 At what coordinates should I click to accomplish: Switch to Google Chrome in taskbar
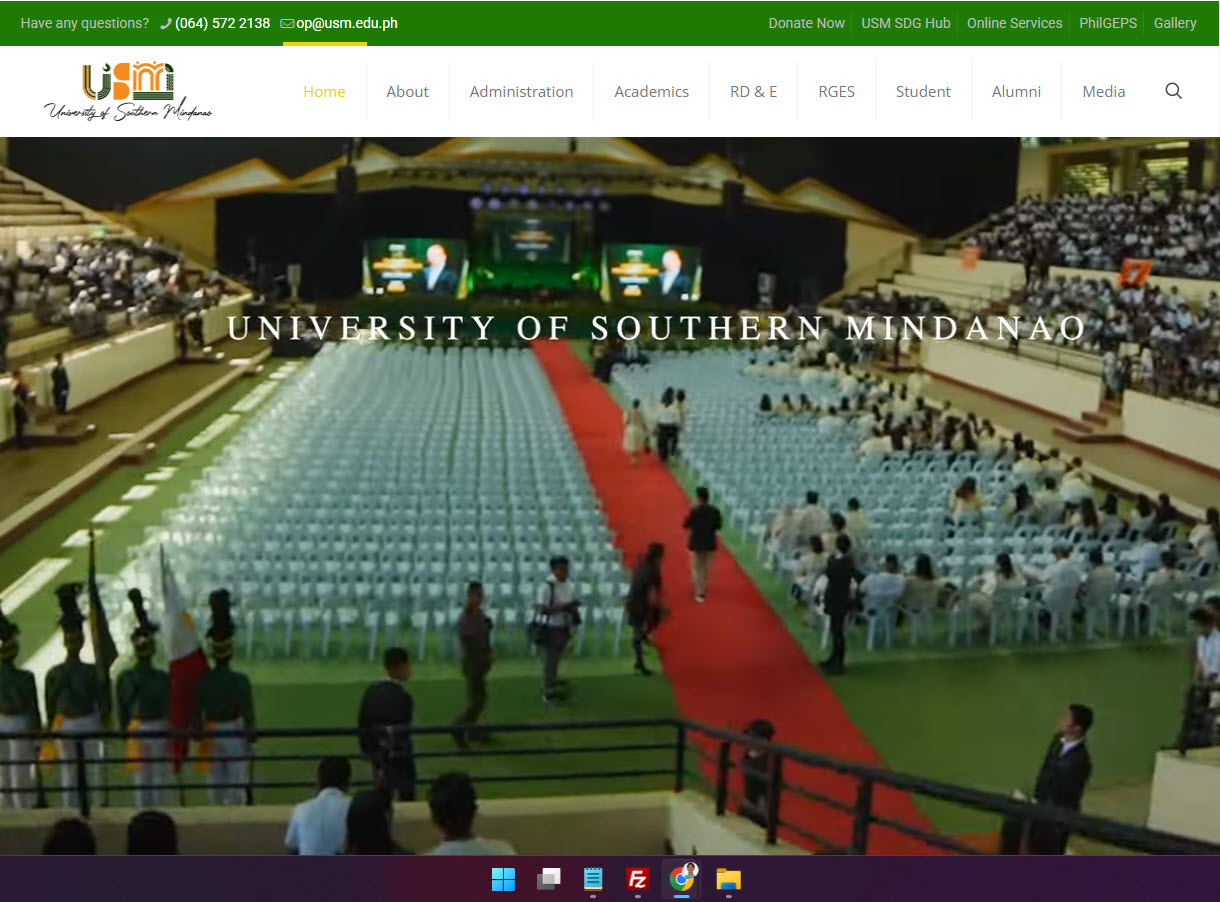tap(682, 879)
